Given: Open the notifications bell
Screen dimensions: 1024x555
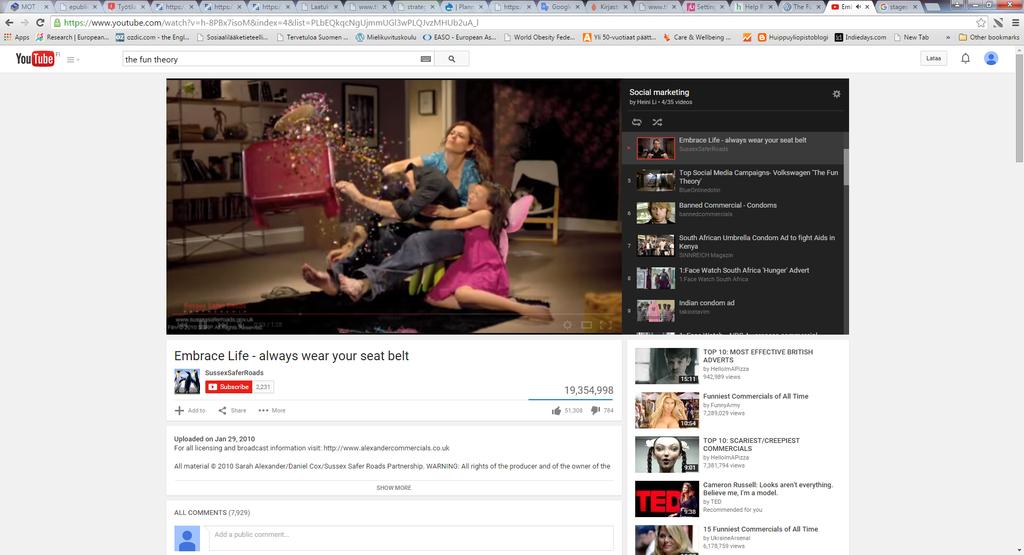Looking at the screenshot, I should point(965,58).
